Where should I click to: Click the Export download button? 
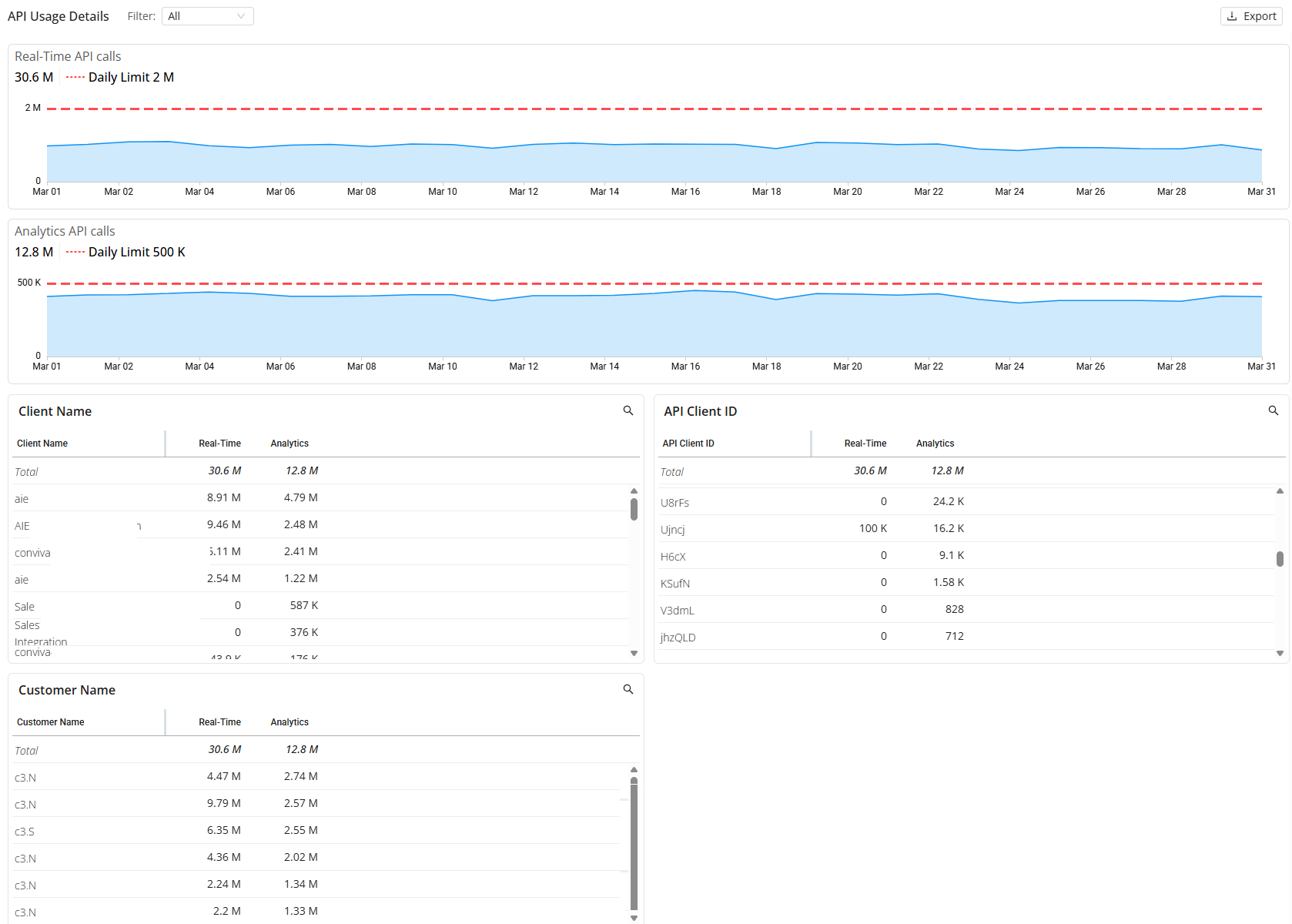(1251, 16)
